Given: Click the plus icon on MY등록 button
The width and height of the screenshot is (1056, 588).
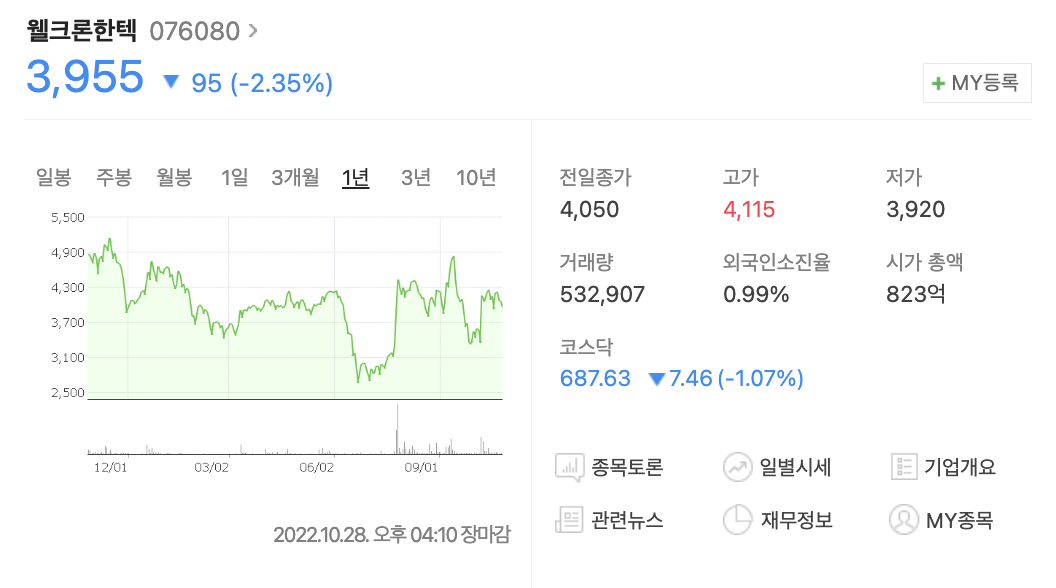Looking at the screenshot, I should coord(937,82).
